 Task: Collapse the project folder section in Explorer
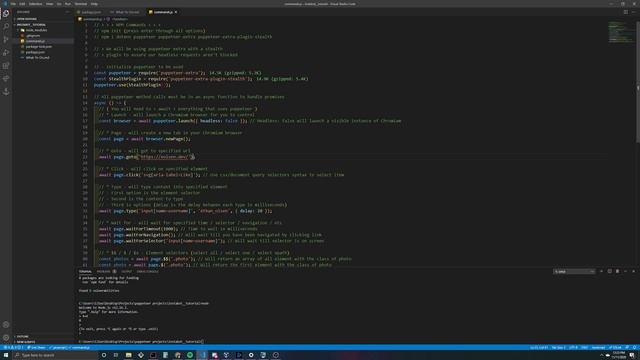43,24
